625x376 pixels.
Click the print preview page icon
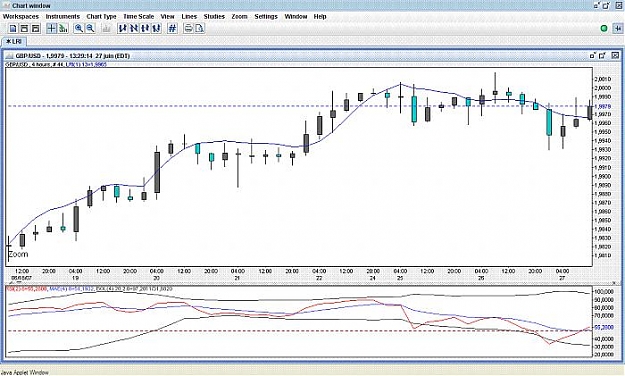pos(200,28)
